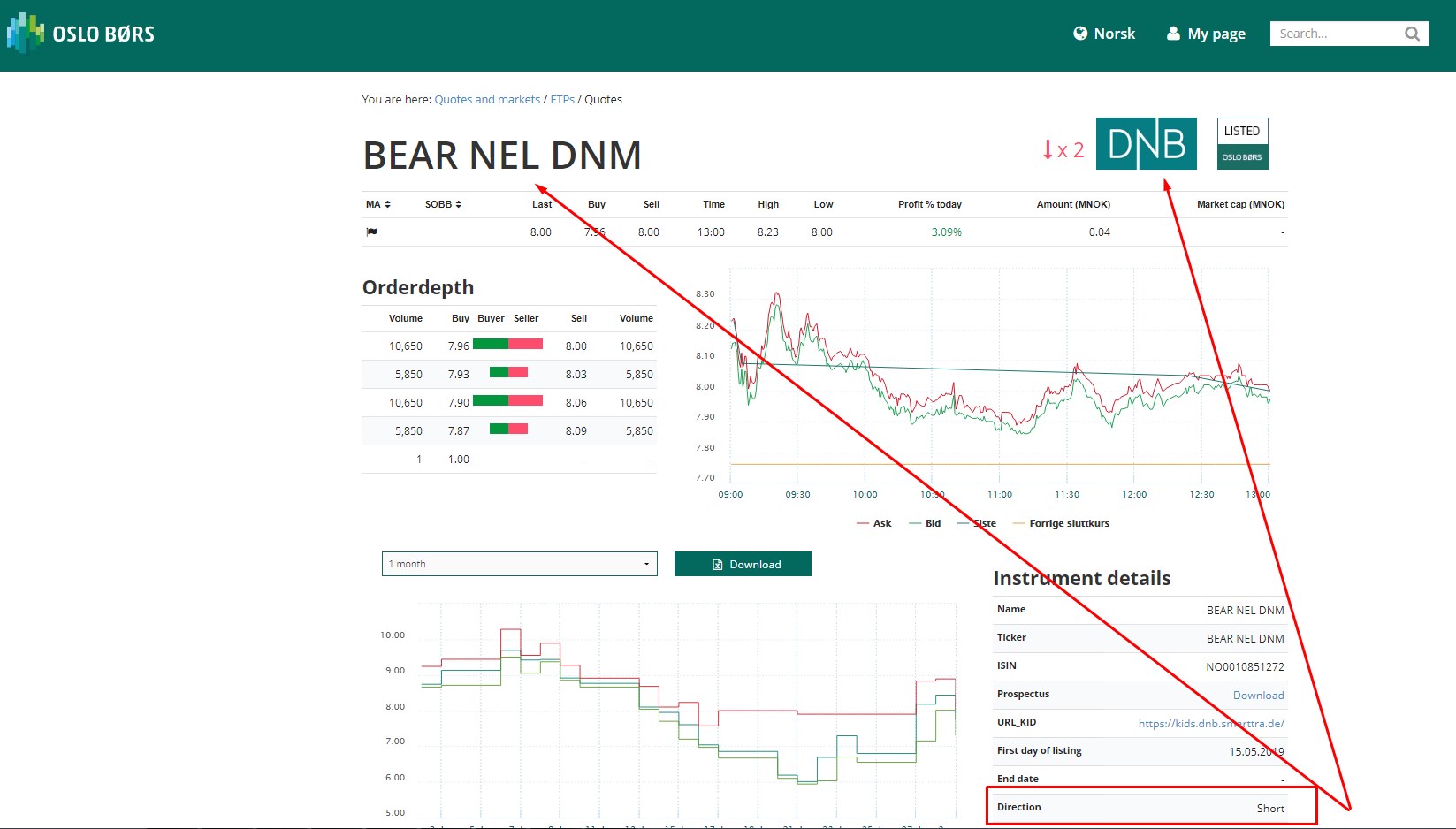Click the buy price 1.00 in orderdepth
Viewport: 1456px width, 829px height.
pos(459,460)
